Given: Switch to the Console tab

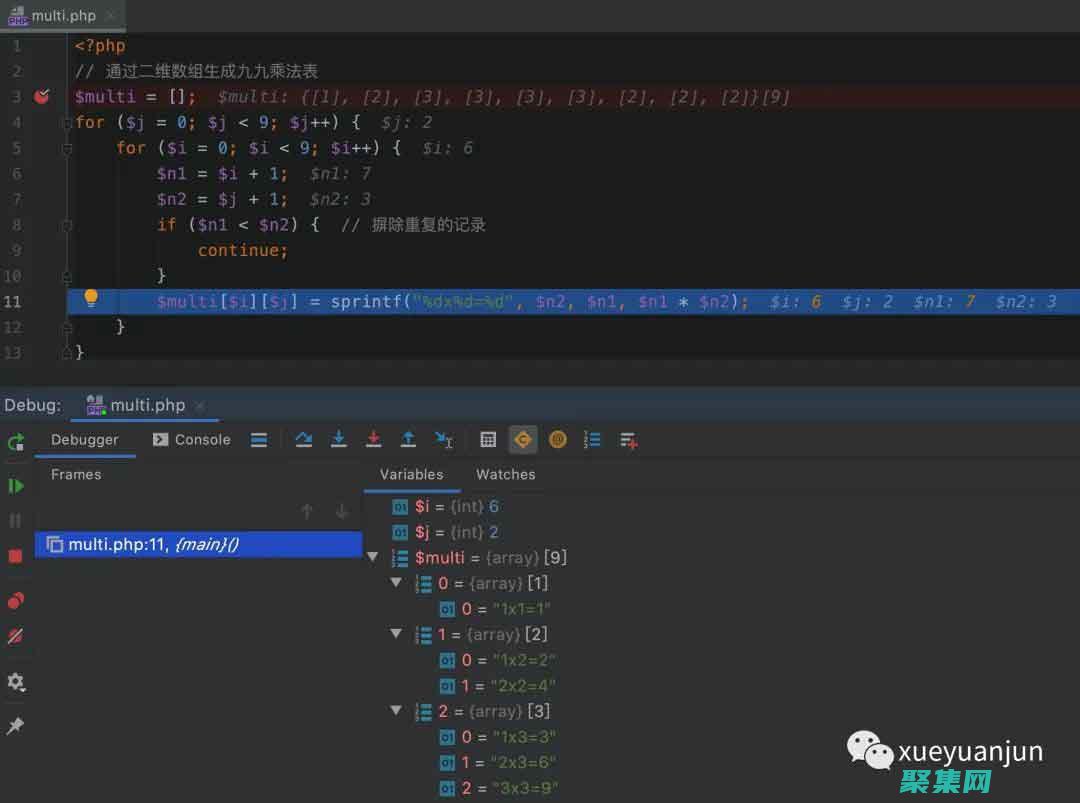Looking at the screenshot, I should pyautogui.click(x=191, y=439).
